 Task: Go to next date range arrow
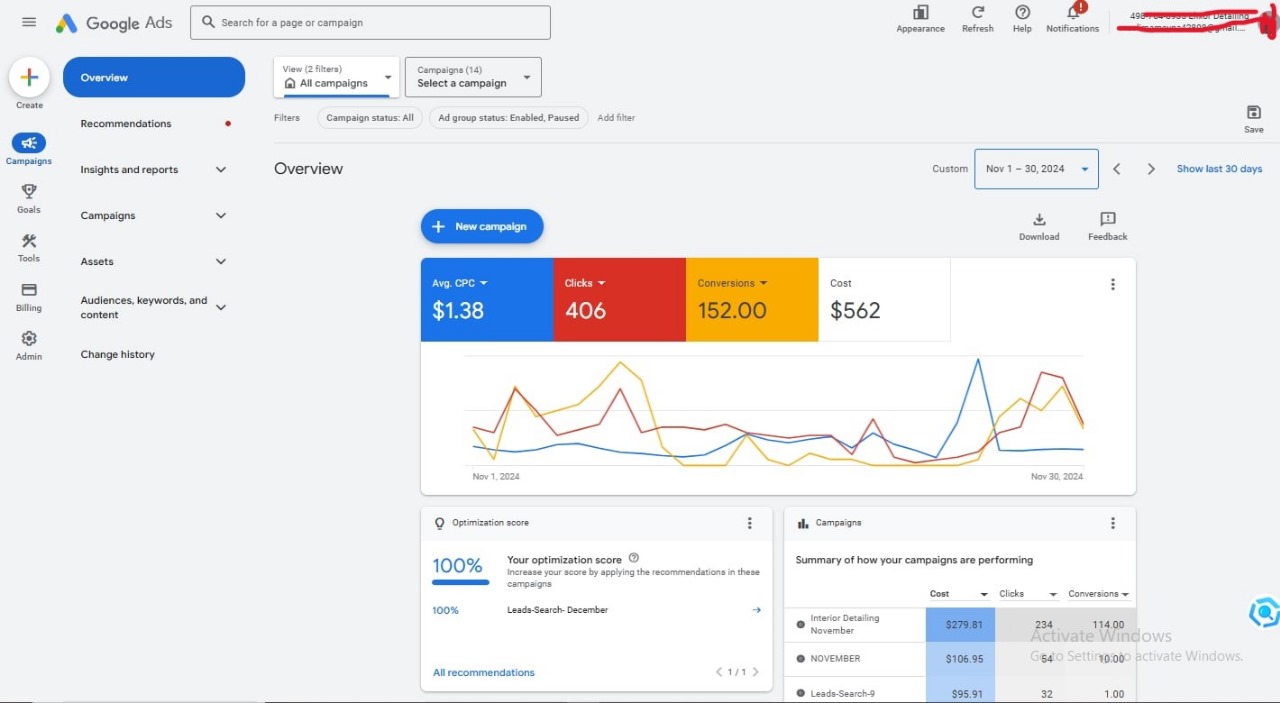tap(1151, 169)
